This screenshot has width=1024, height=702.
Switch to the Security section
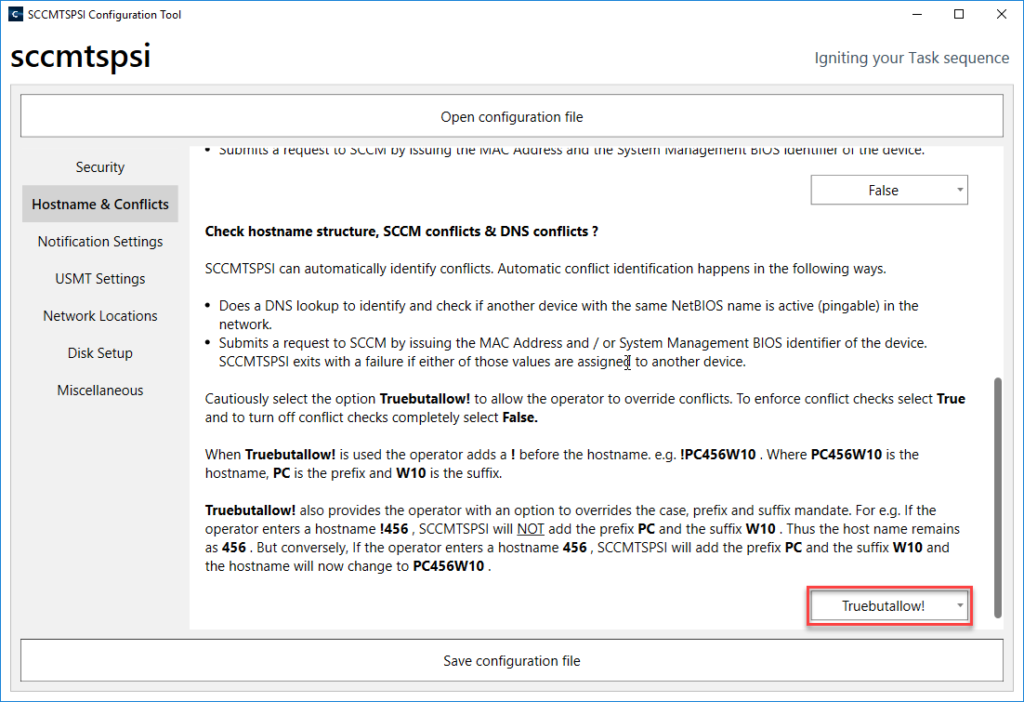[100, 167]
